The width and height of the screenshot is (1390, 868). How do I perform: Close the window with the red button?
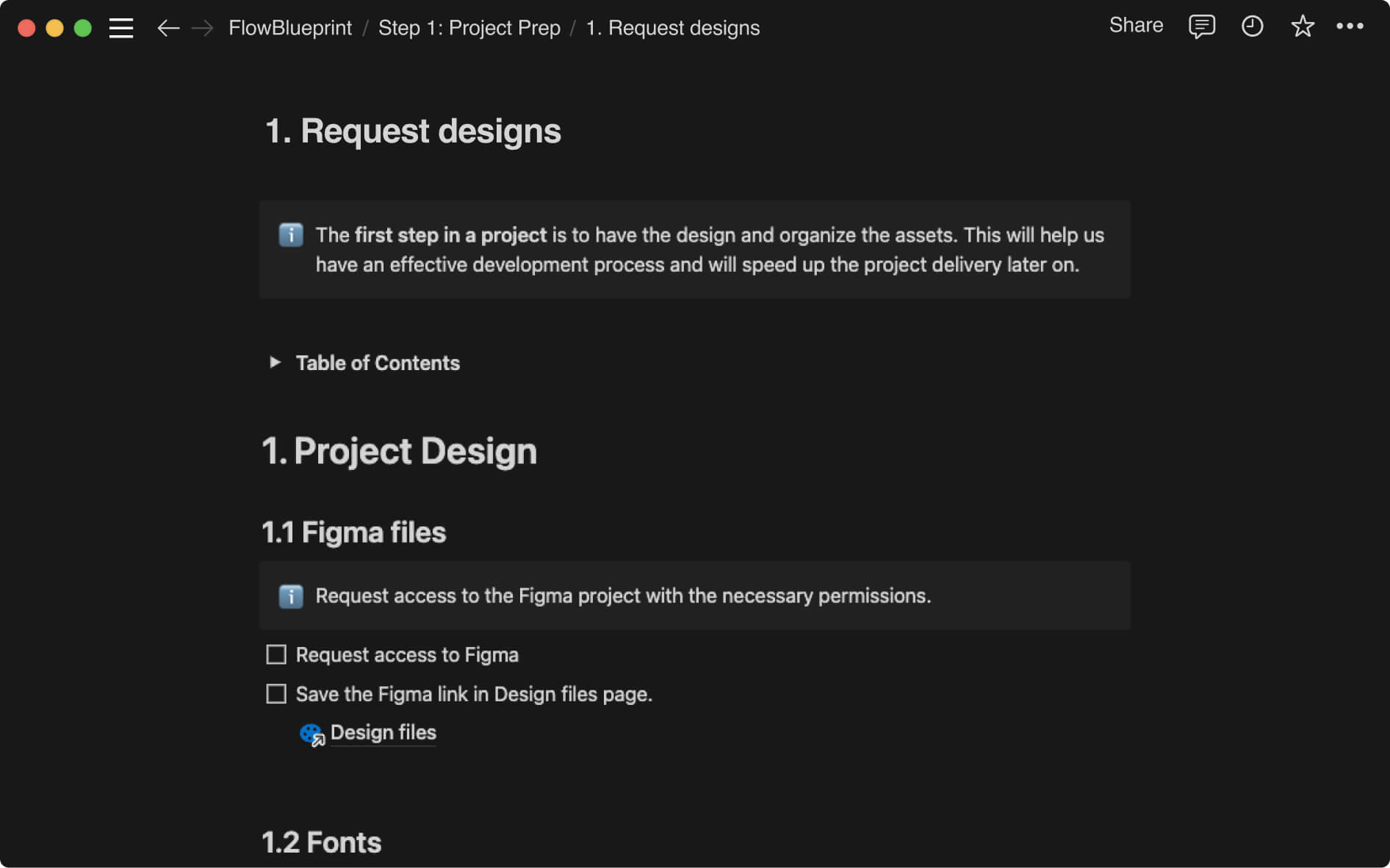tap(26, 28)
